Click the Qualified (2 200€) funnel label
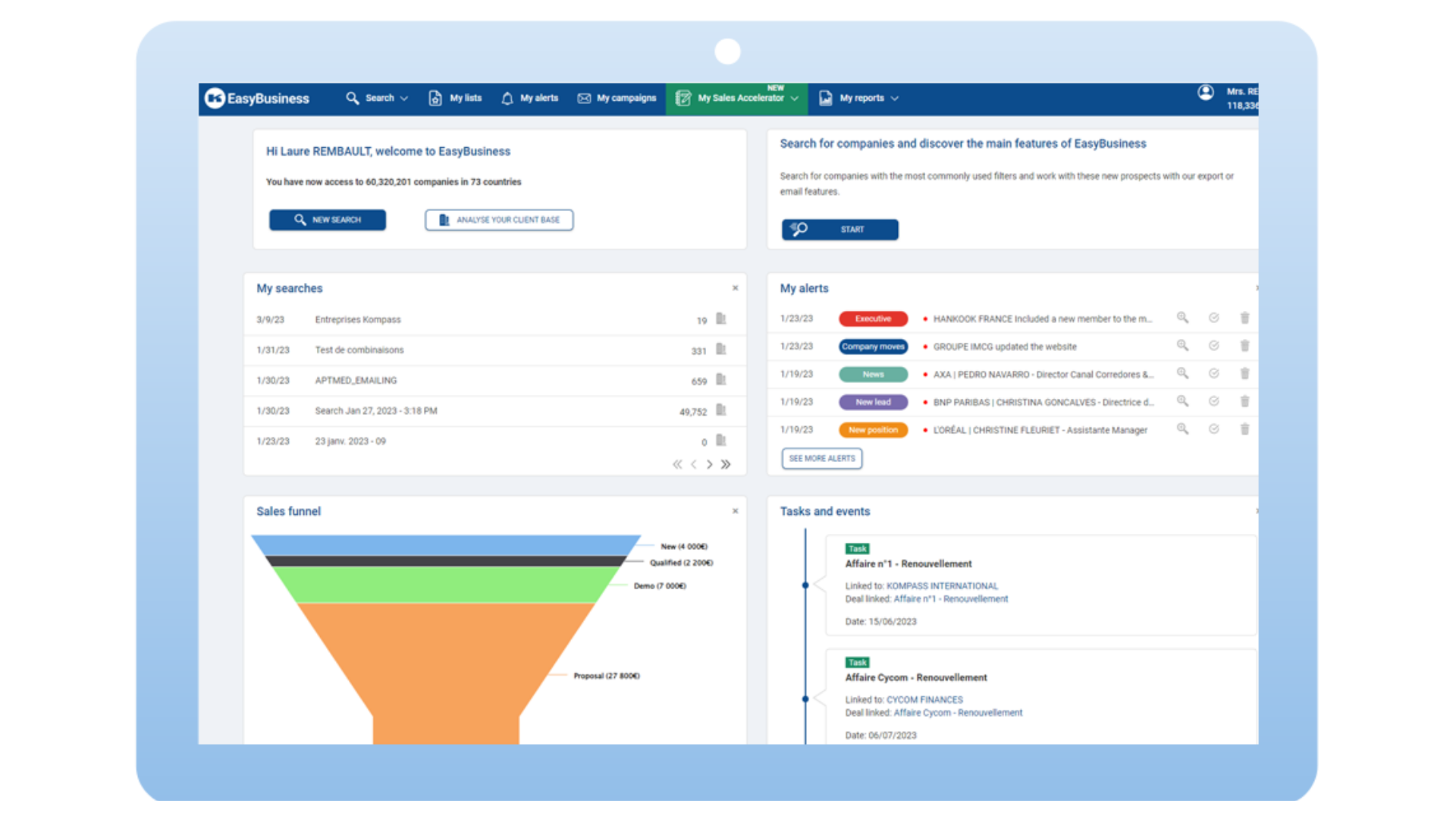This screenshot has height=819, width=1456. point(681,563)
